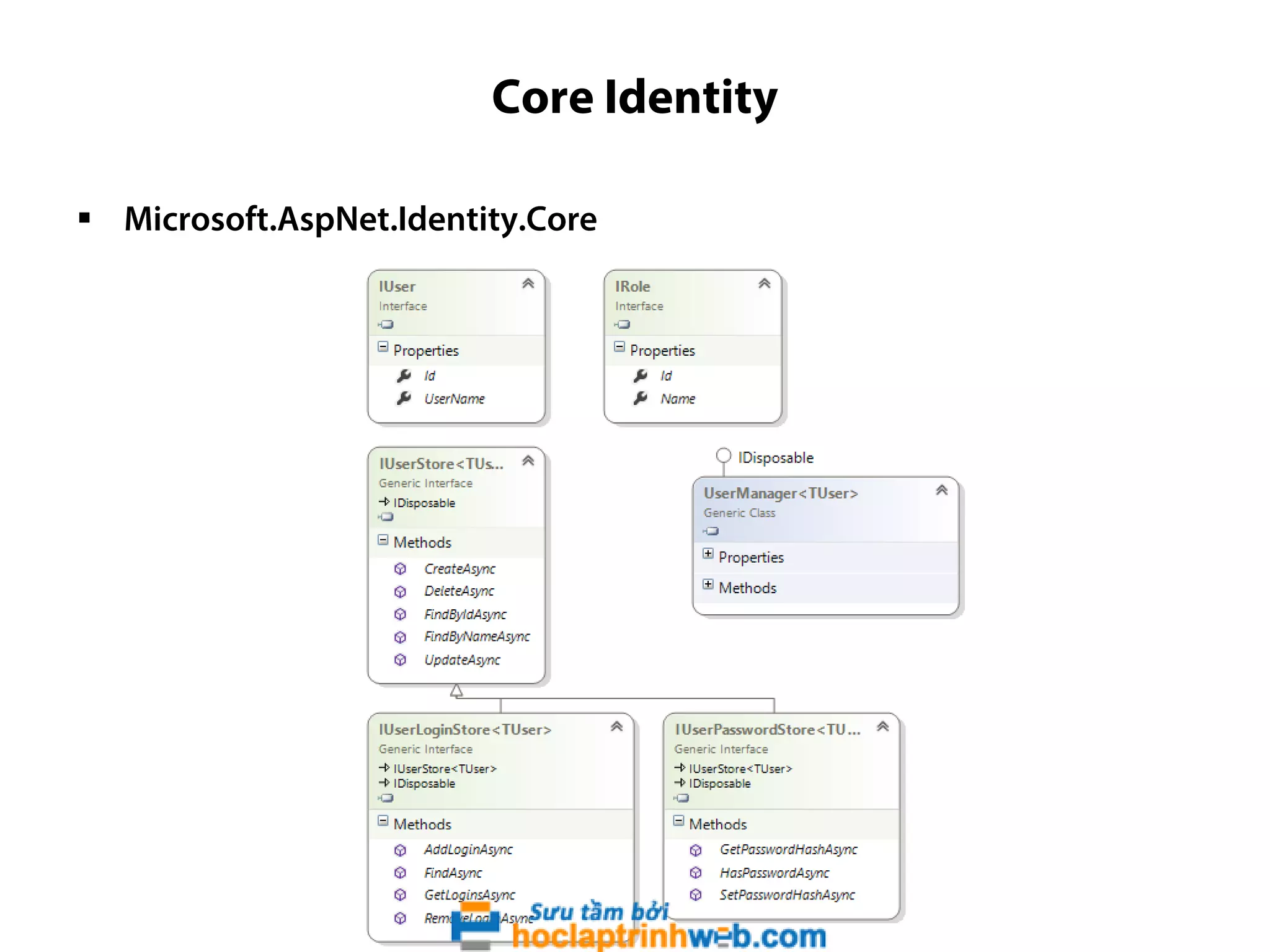The image size is (1270, 952).
Task: Select the FindAsync method text
Action: (453, 873)
